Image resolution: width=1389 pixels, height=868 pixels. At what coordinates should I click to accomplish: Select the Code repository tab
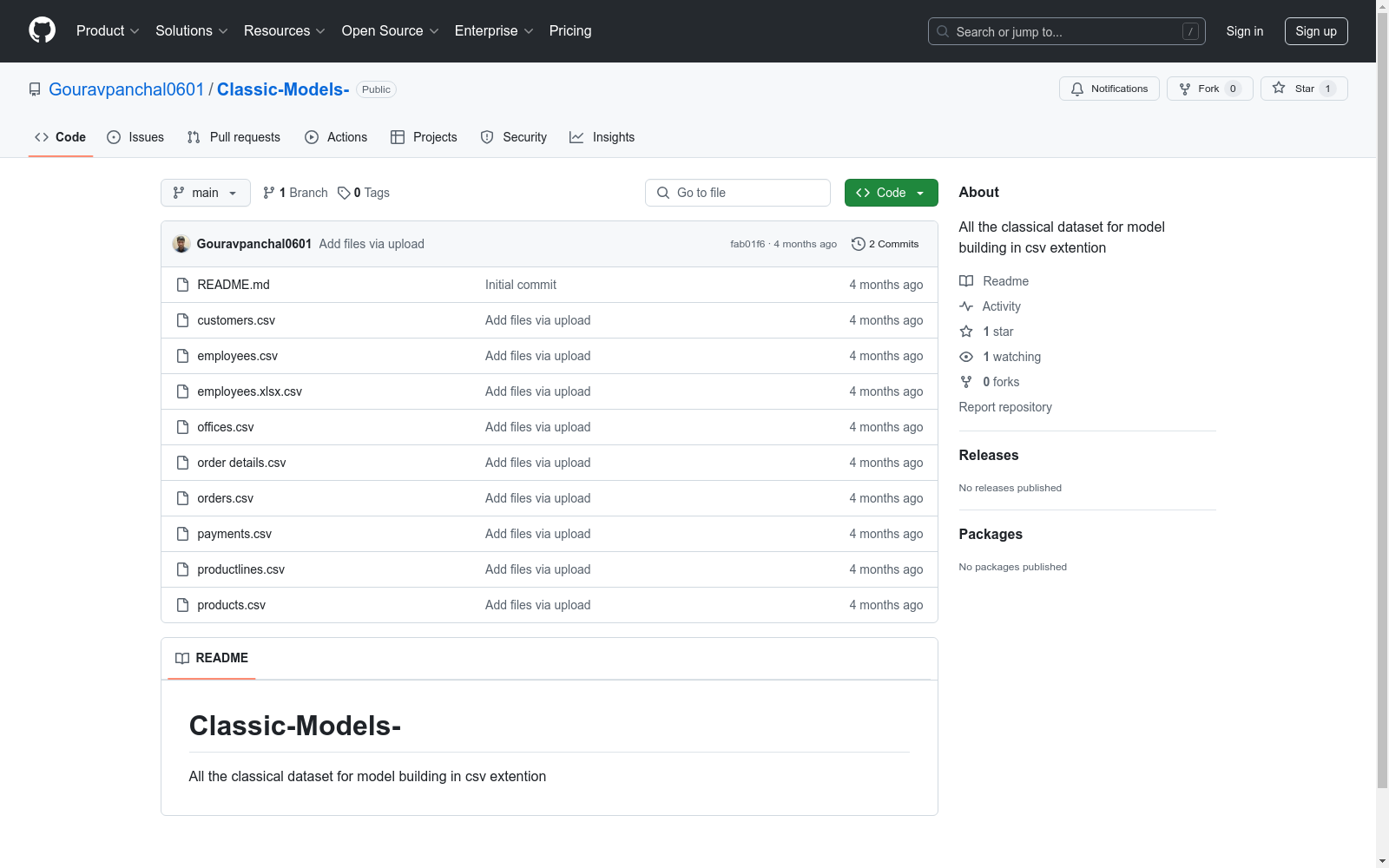coord(61,137)
